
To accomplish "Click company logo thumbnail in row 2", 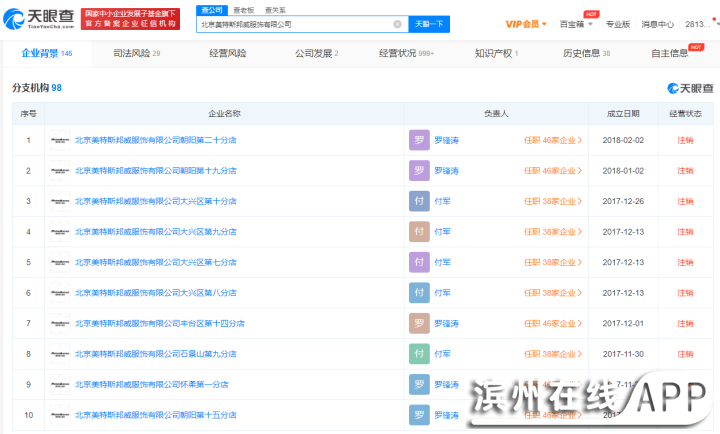I will click(60, 171).
